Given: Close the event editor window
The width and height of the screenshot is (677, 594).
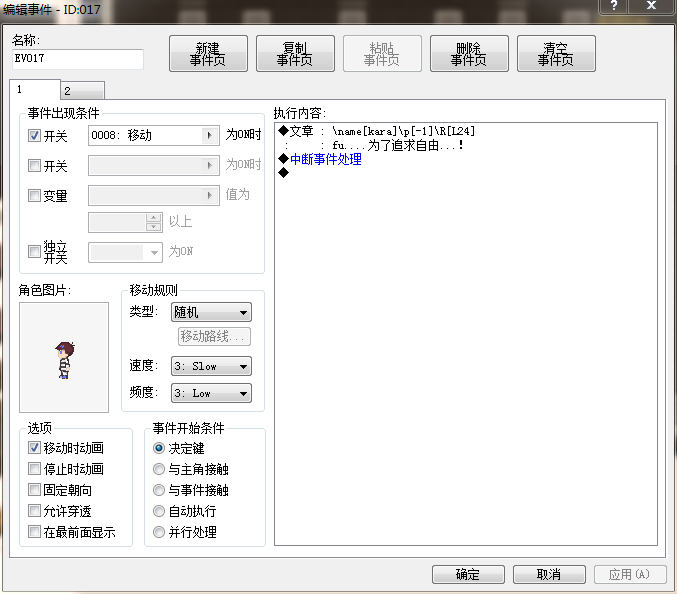Looking at the screenshot, I should [x=652, y=6].
